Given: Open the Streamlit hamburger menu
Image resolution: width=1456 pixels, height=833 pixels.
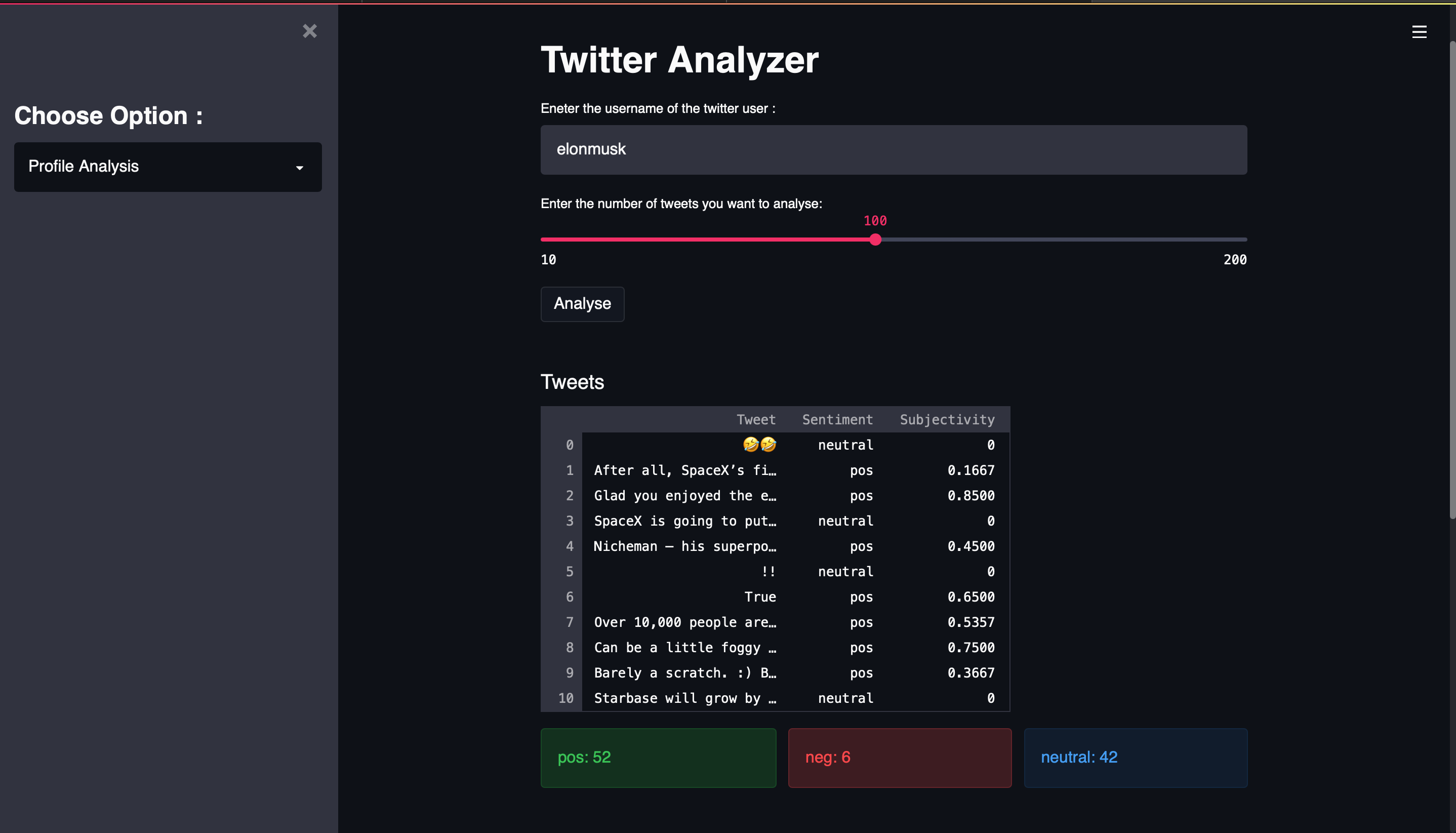Looking at the screenshot, I should point(1420,31).
